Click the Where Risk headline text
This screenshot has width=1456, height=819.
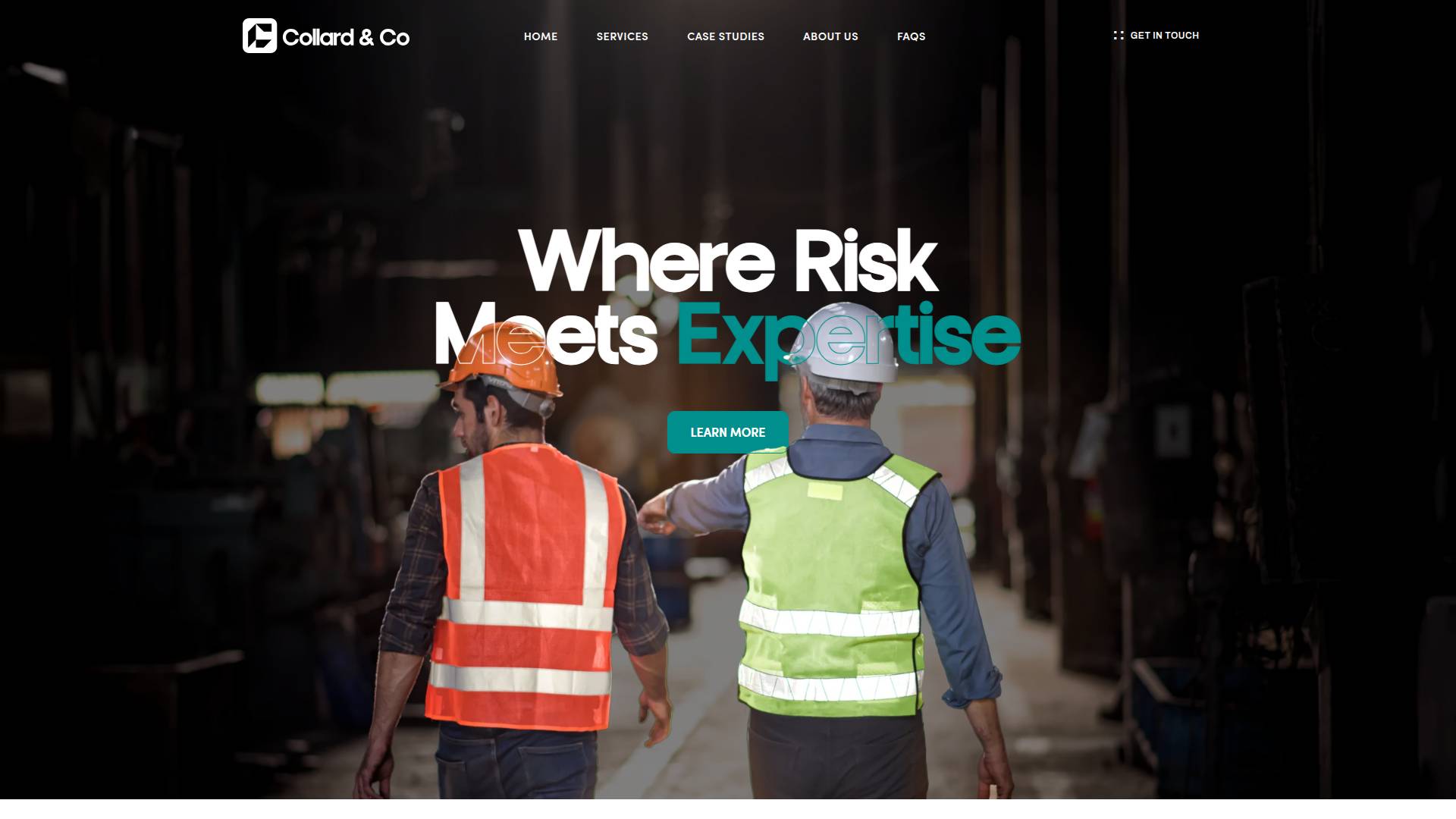[x=729, y=262]
